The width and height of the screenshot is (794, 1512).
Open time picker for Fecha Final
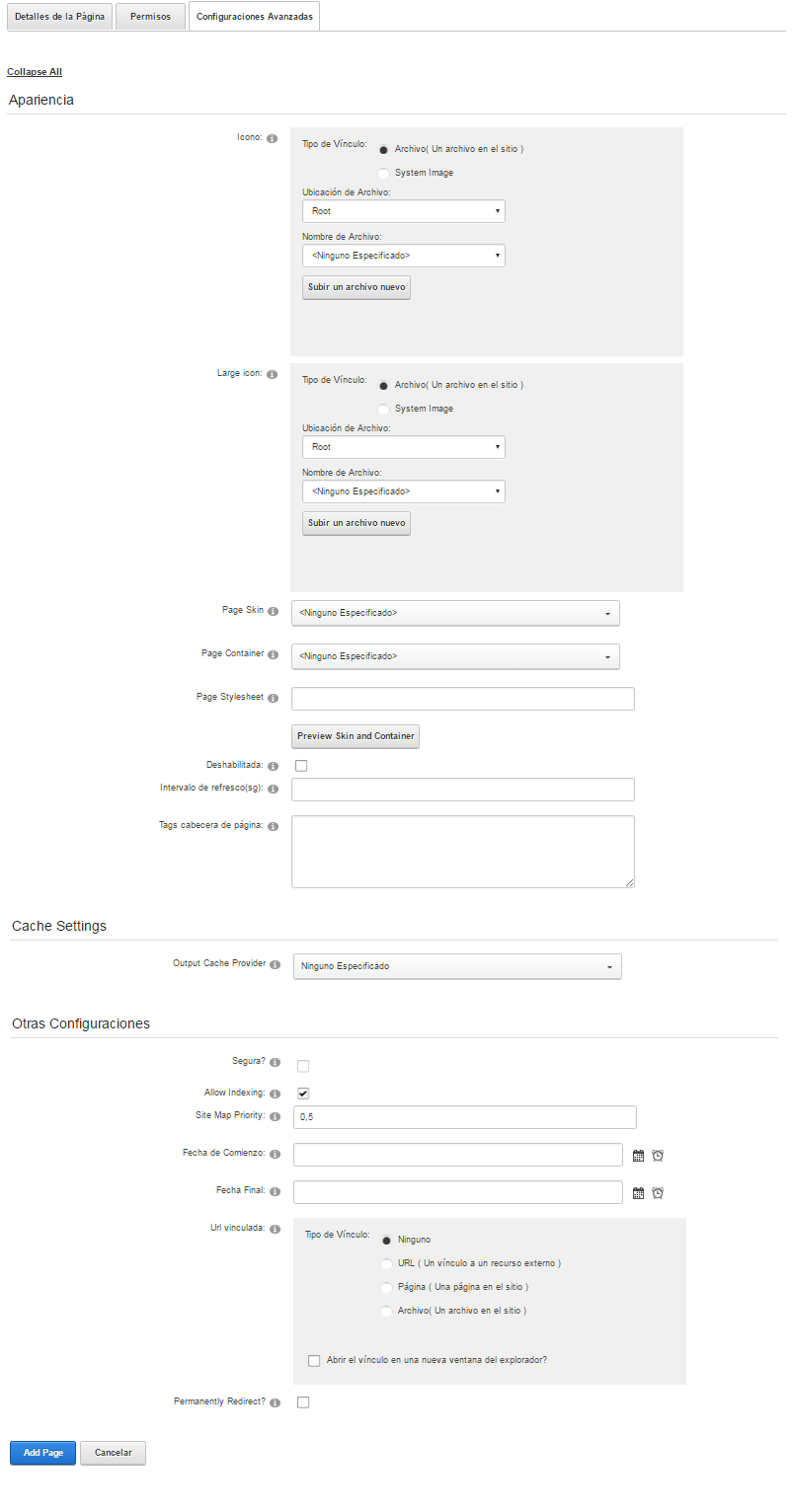point(658,1193)
